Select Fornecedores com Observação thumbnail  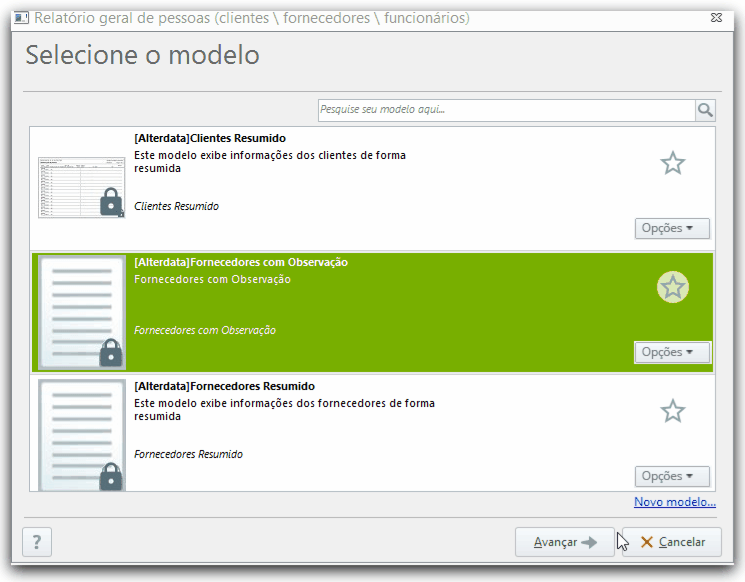click(x=82, y=312)
